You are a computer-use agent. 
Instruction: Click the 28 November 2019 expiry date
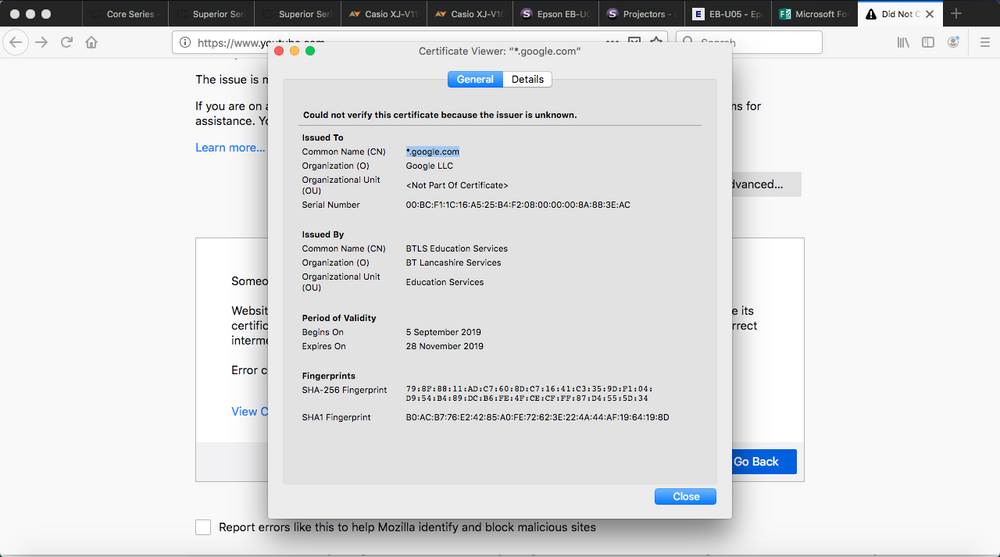[445, 346]
